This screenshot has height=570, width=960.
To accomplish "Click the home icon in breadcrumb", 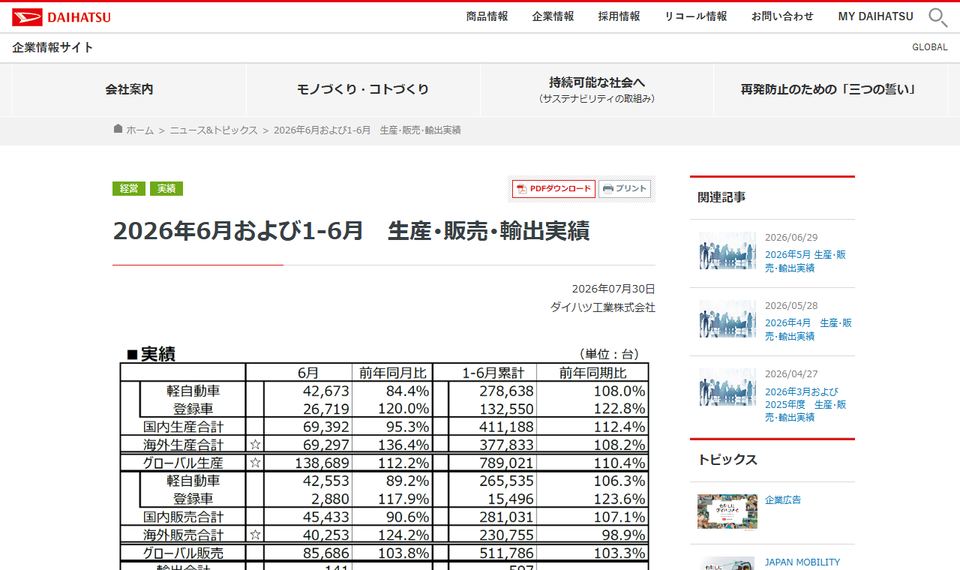I will 118,129.
